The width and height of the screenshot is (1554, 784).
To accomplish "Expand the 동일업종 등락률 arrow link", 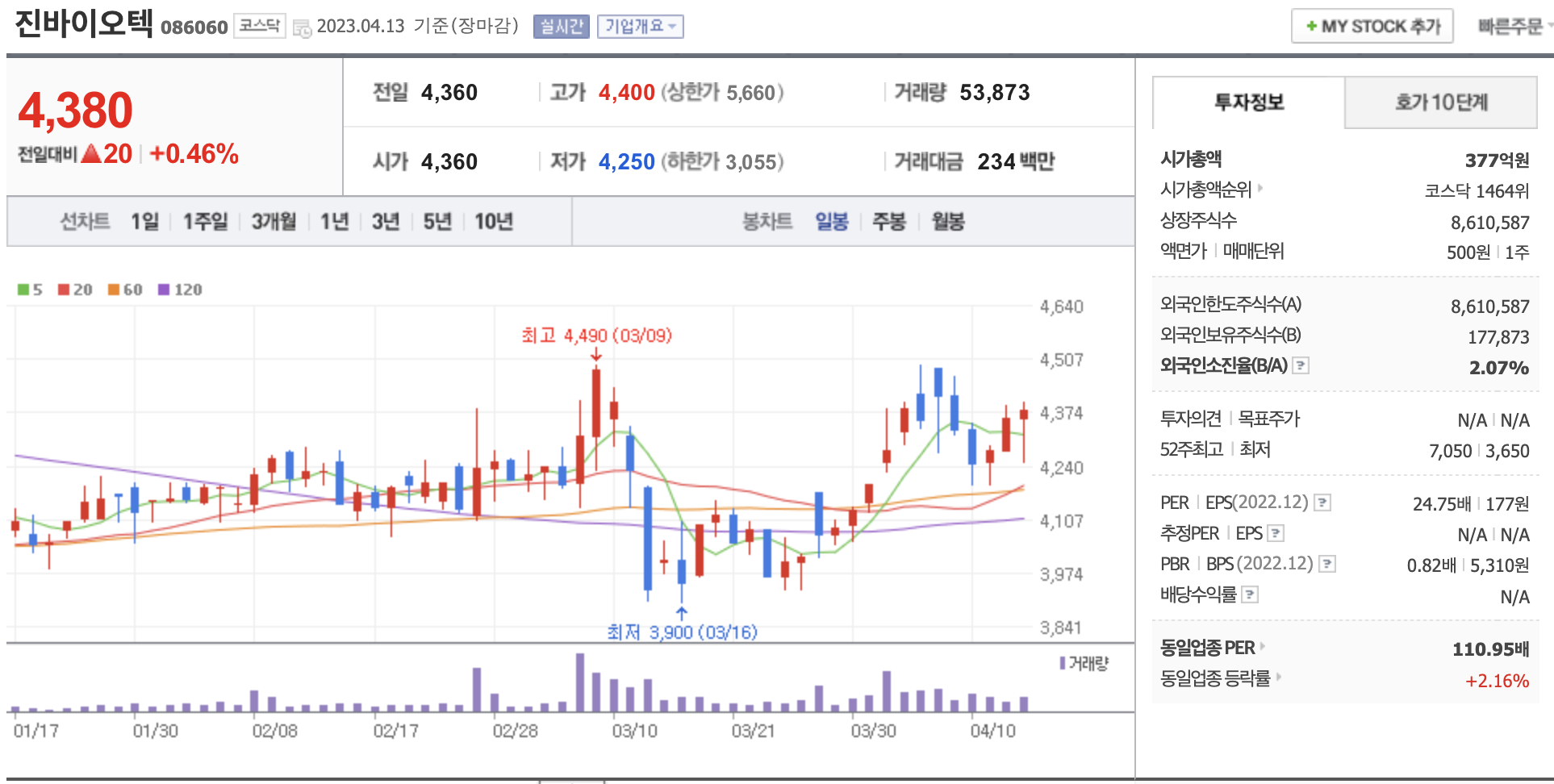I will pos(1278,678).
